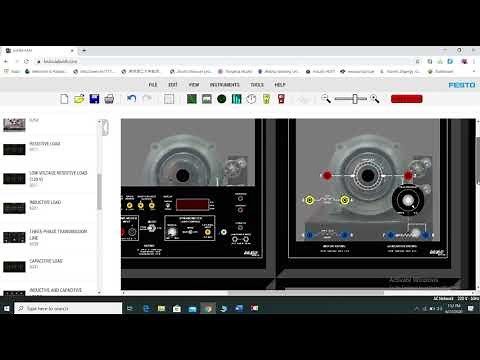Click the Windows taskbar search box
The width and height of the screenshot is (480, 360).
68,308
